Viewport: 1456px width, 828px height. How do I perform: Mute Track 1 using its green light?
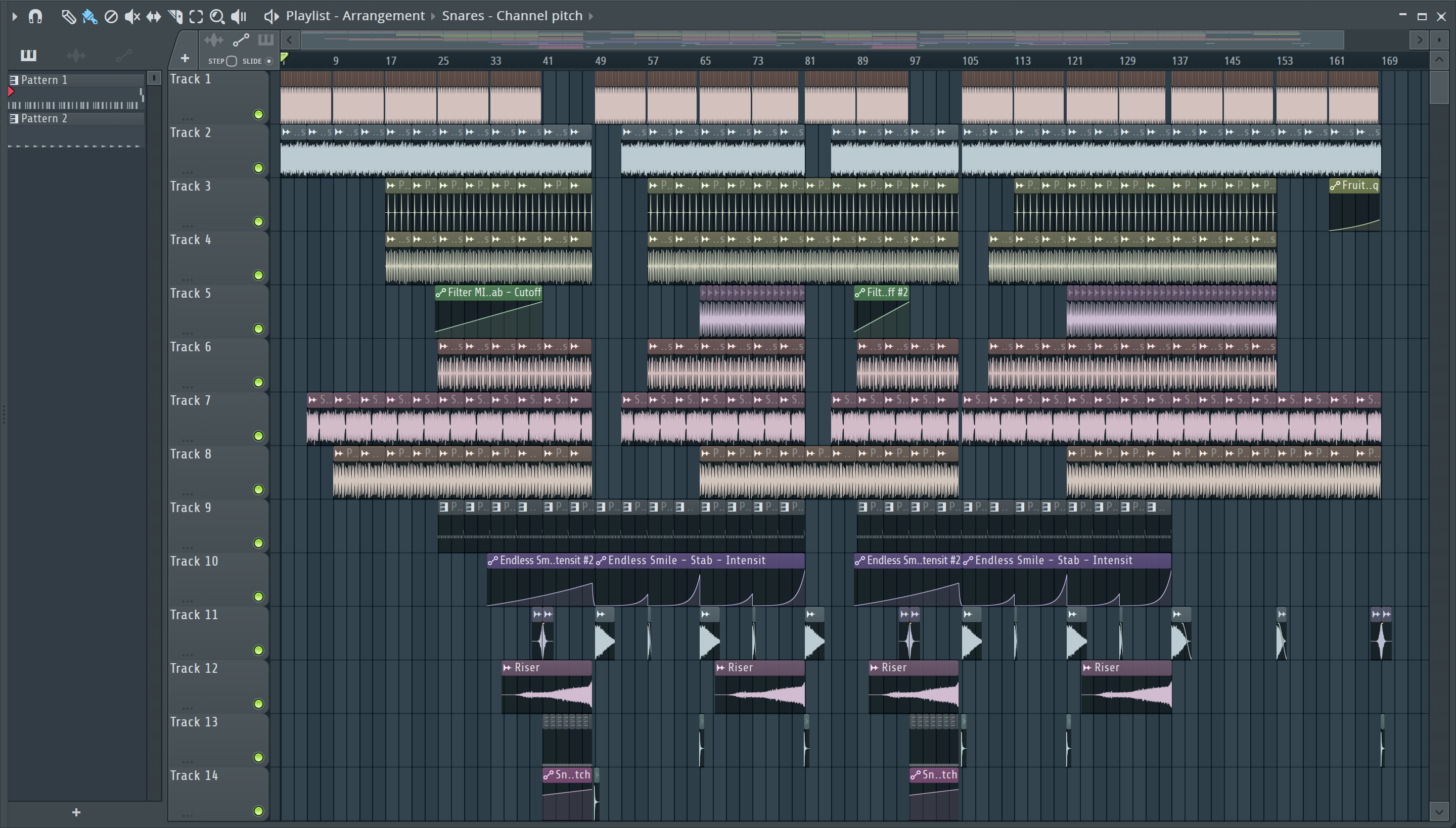click(x=258, y=115)
